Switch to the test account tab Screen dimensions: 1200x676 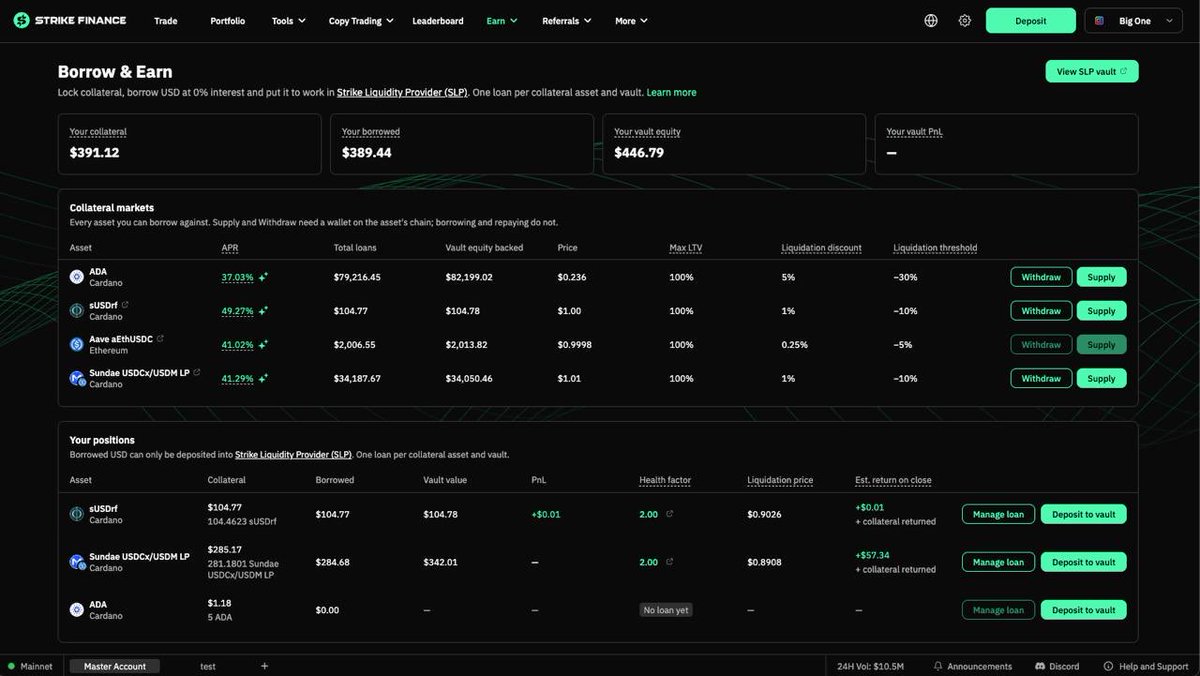click(208, 666)
